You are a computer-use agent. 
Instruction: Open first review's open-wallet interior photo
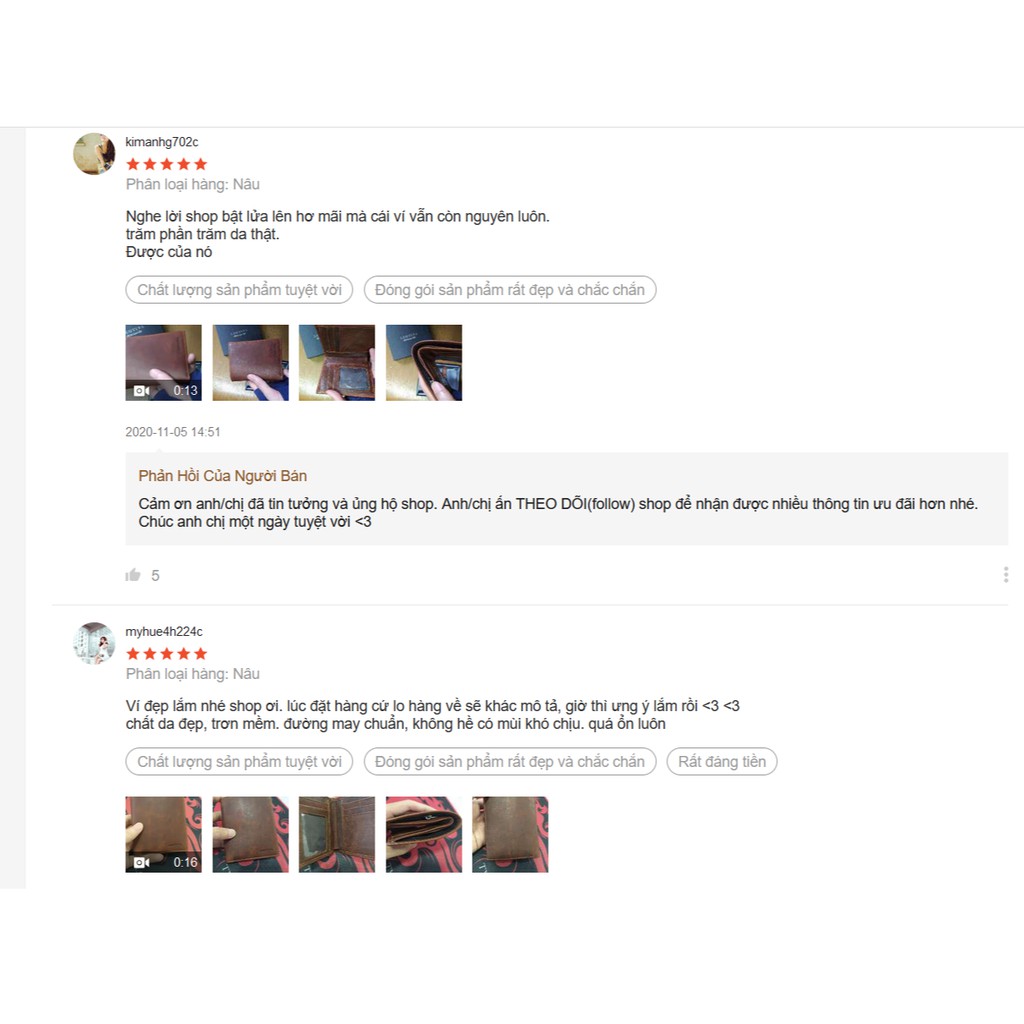[x=337, y=362]
